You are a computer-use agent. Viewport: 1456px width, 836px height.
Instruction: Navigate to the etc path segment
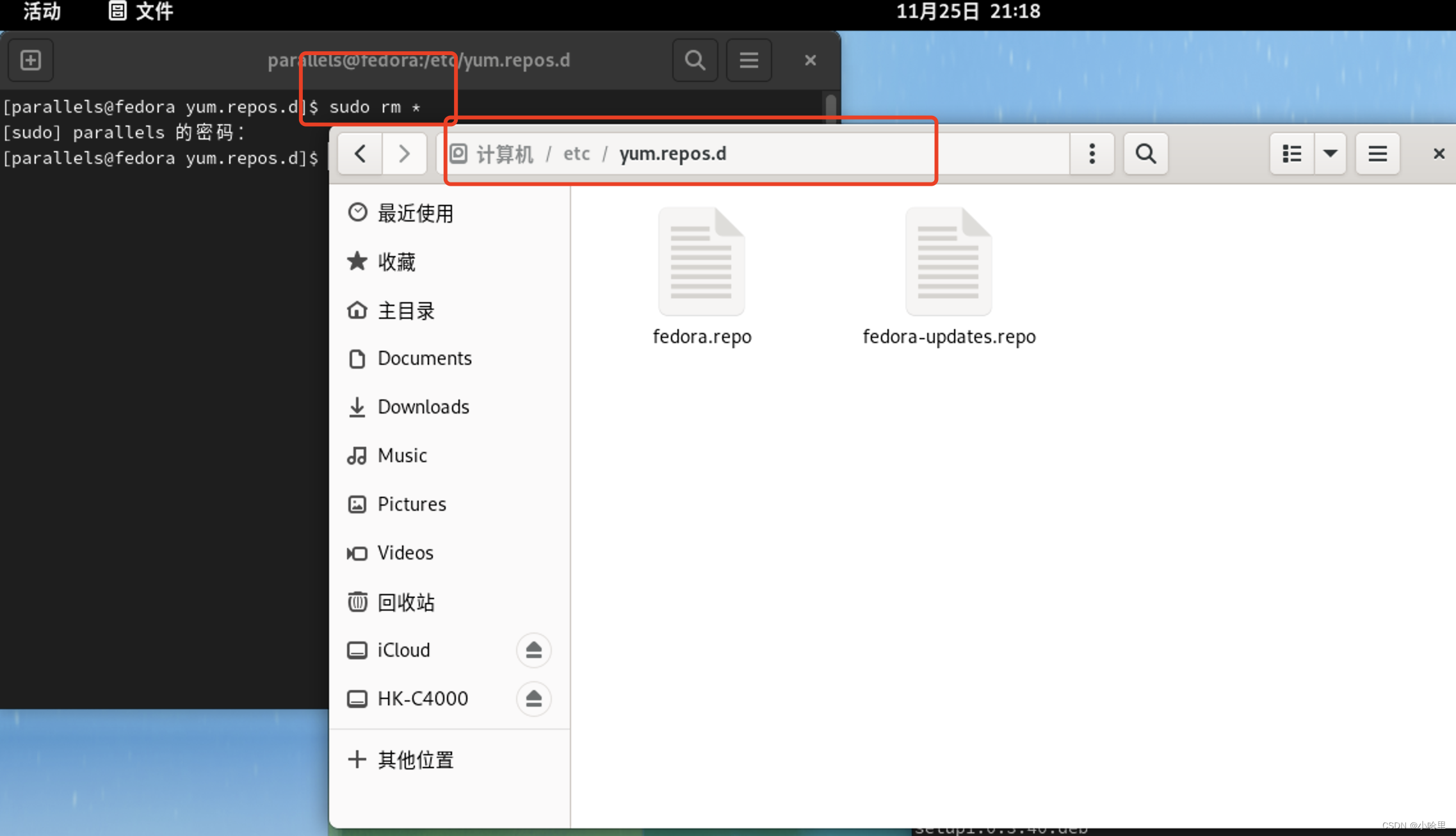[576, 154]
